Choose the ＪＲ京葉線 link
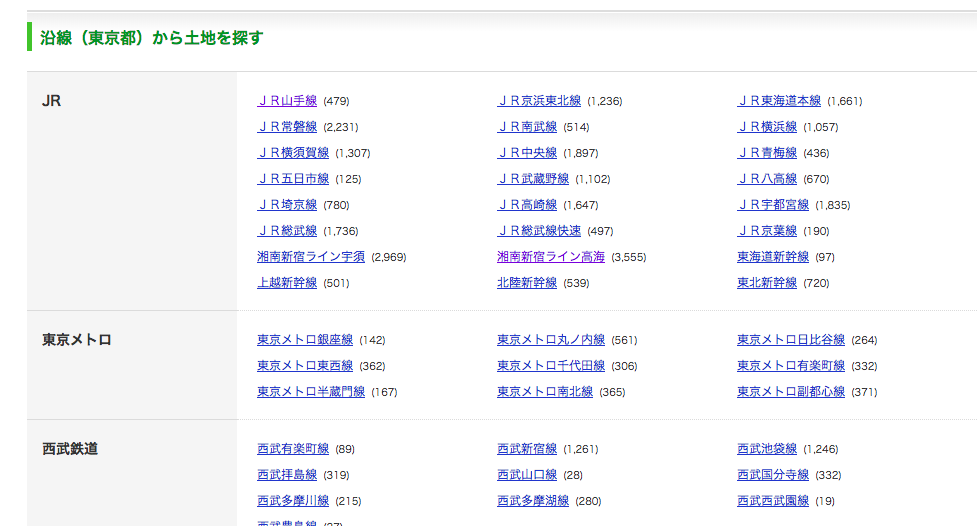This screenshot has width=980, height=526. tap(767, 231)
